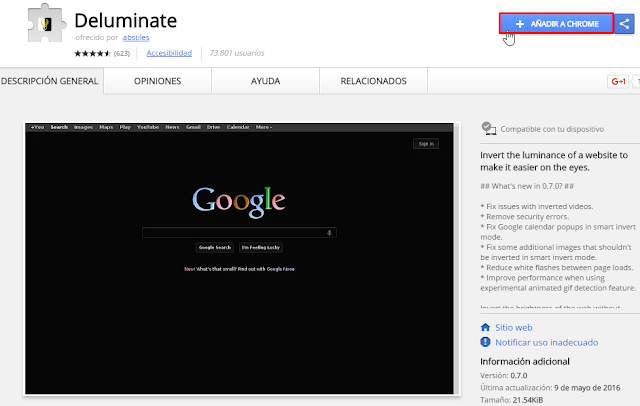Image resolution: width=640 pixels, height=406 pixels.
Task: Click the "What's new in 0.7.0?" line
Action: (x=527, y=186)
